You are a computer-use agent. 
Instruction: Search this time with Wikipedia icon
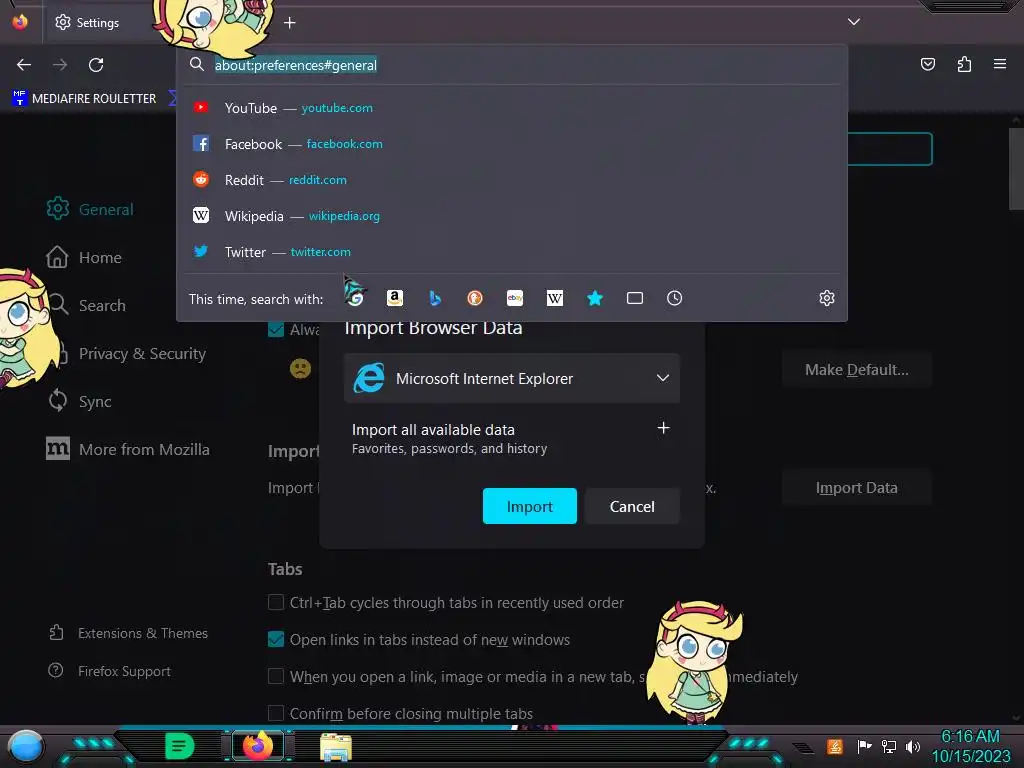click(x=554, y=298)
